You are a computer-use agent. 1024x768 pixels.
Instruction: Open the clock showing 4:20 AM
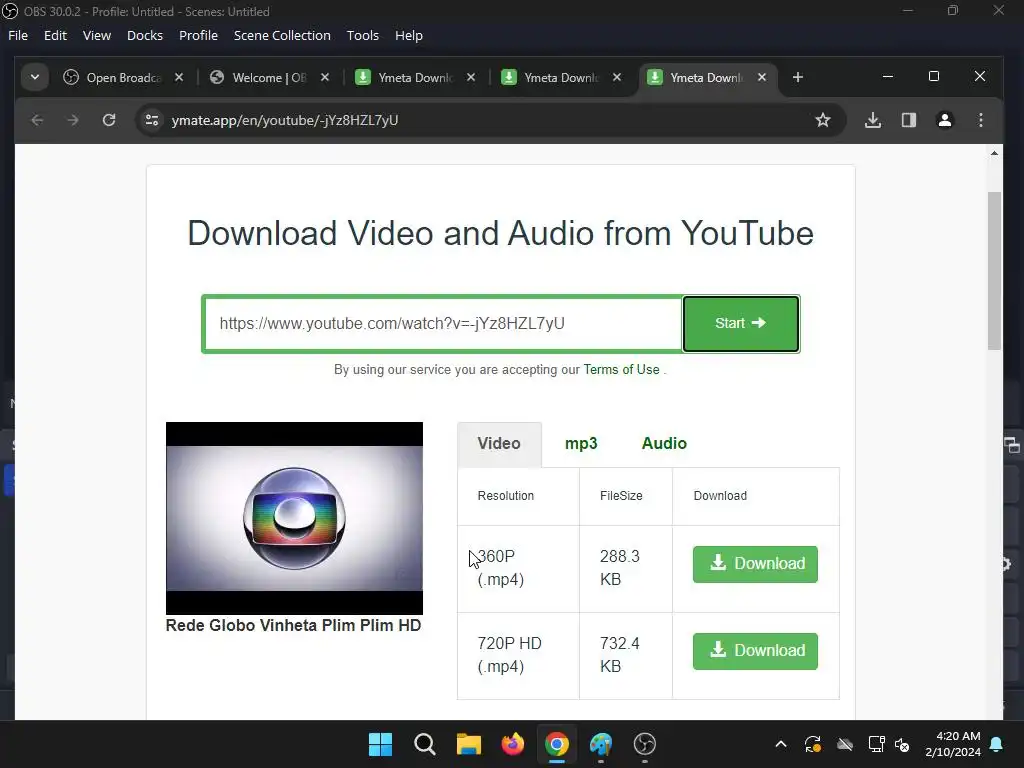point(953,744)
